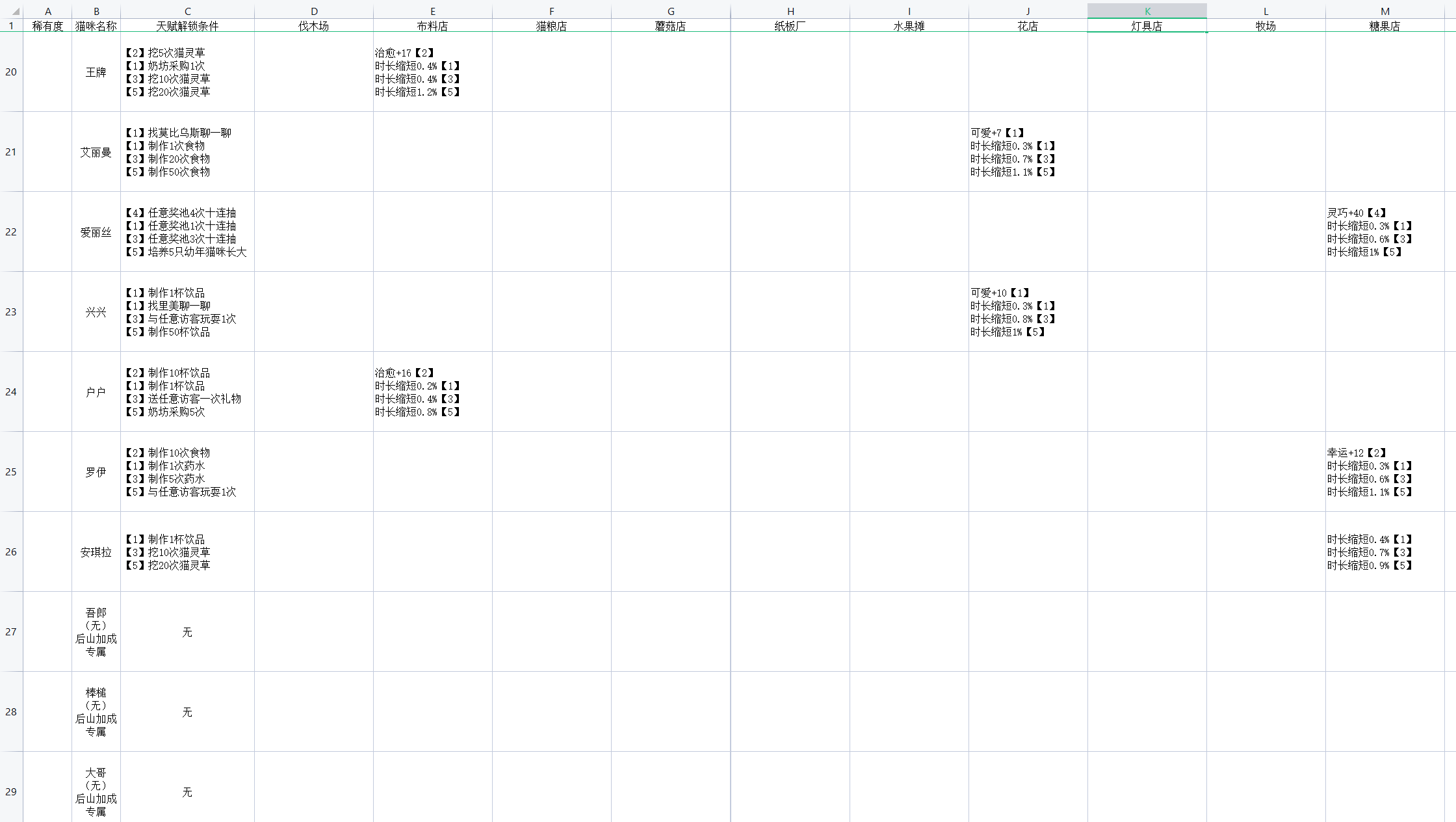Image resolution: width=1456 pixels, height=822 pixels.
Task: Select the cat name cell 兴兴
Action: (96, 312)
